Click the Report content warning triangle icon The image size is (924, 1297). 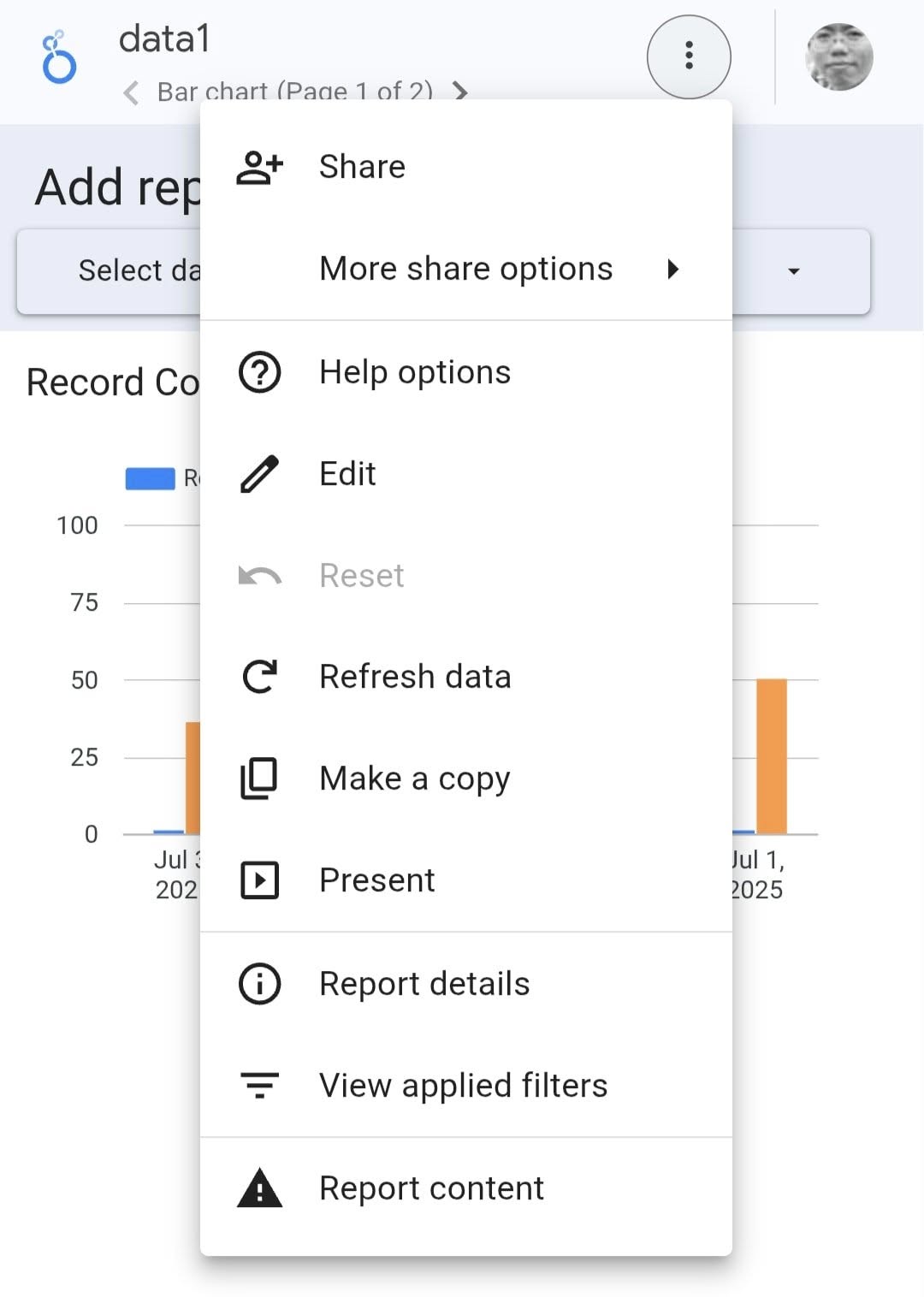(x=259, y=1188)
